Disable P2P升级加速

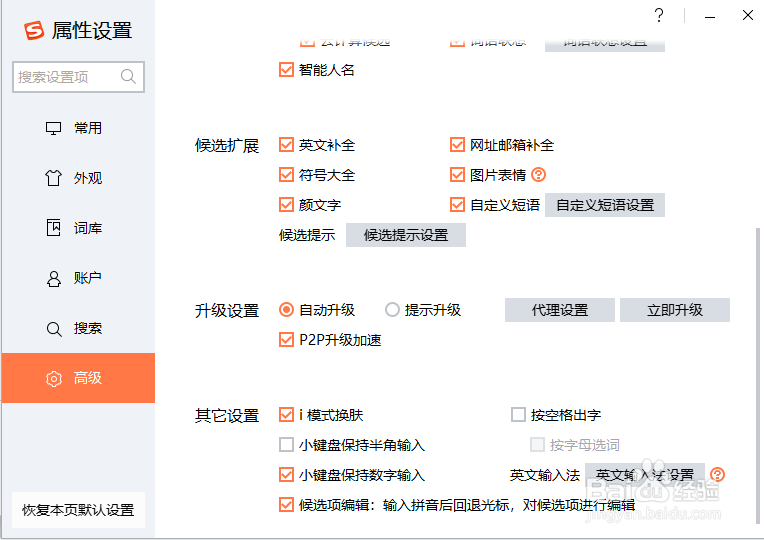click(286, 340)
